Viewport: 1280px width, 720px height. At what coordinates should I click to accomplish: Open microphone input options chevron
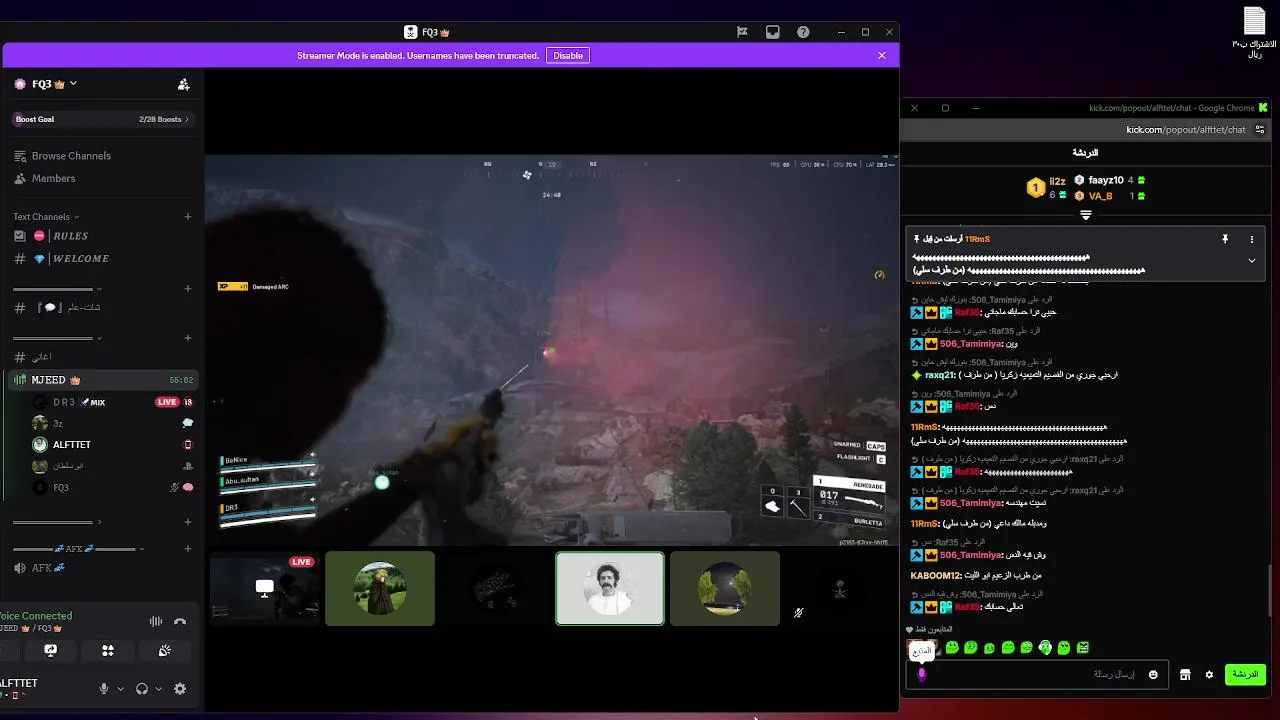tap(120, 689)
